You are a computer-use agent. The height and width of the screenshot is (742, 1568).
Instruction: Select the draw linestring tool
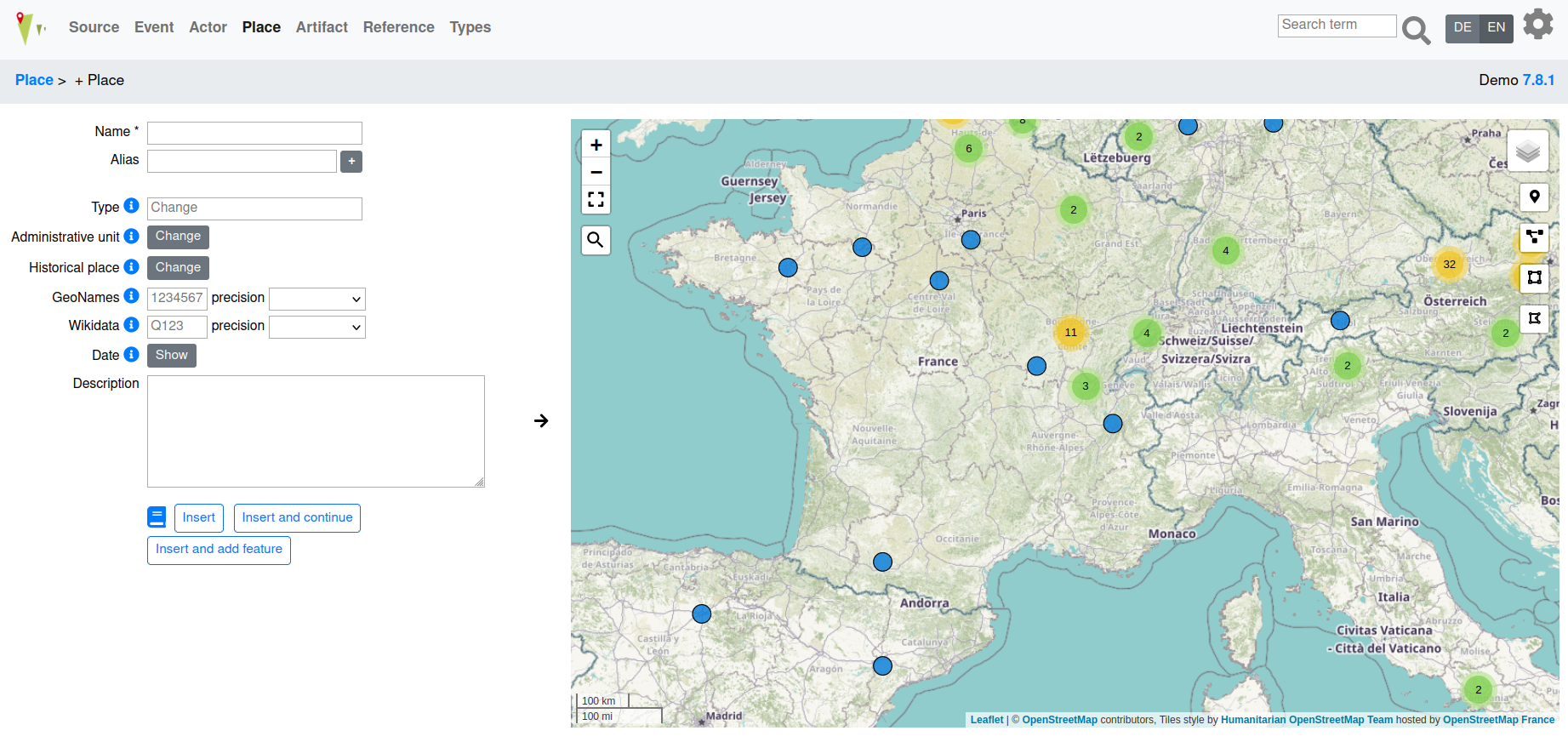(1534, 237)
